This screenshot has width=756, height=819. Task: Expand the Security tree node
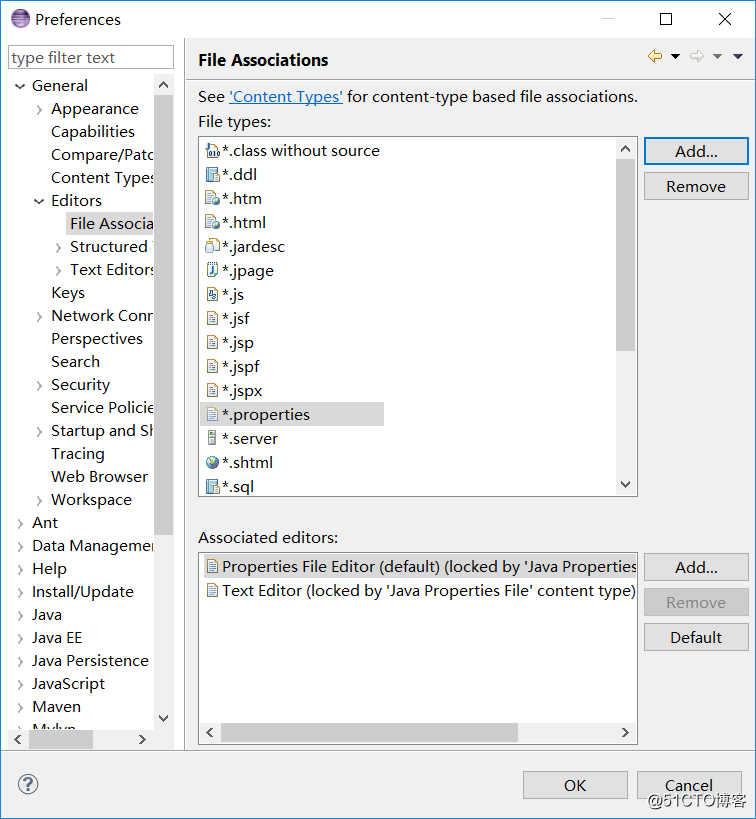(x=39, y=385)
